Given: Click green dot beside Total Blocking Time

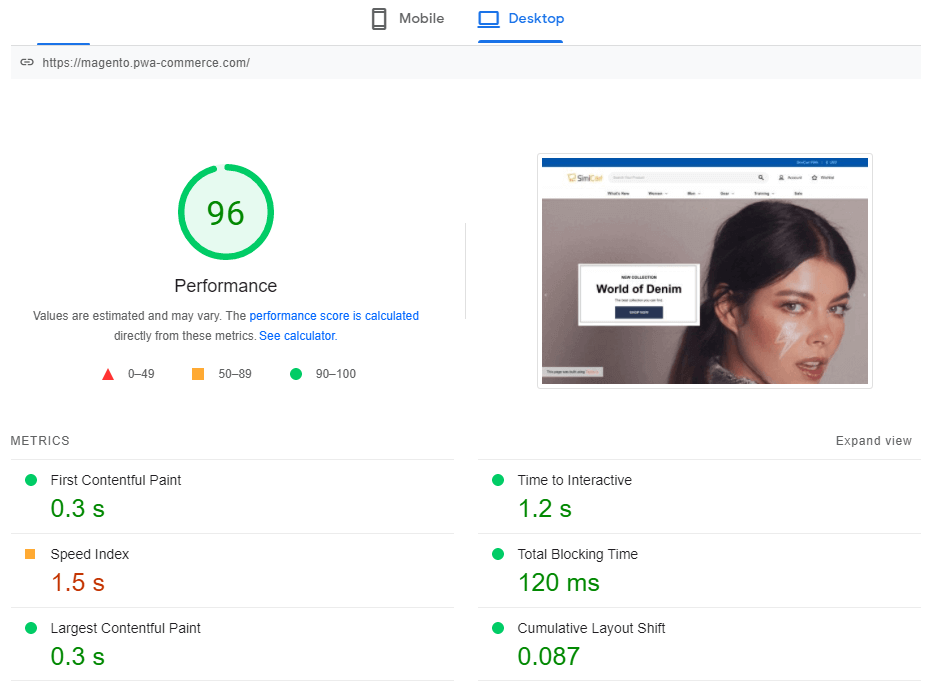Looking at the screenshot, I should (498, 554).
